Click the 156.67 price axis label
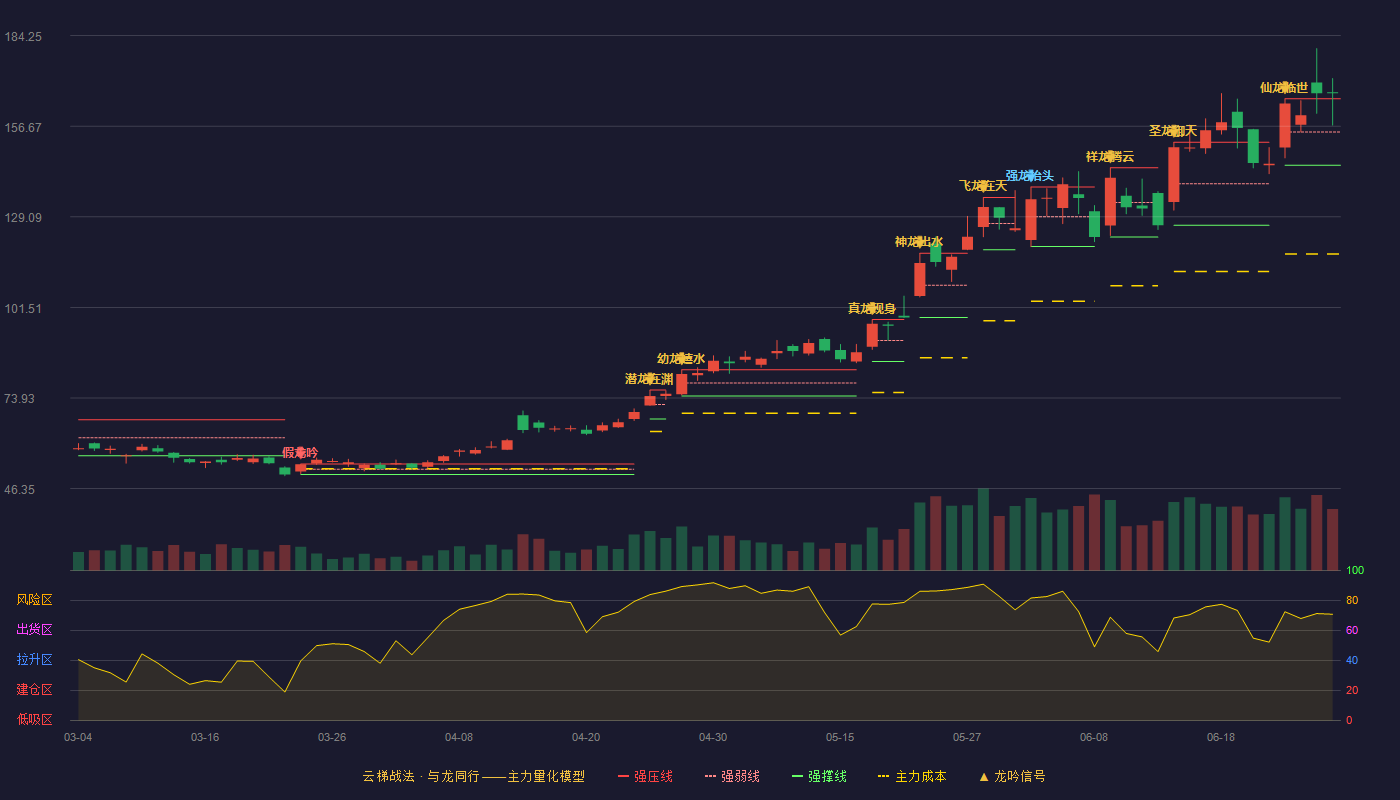The width and height of the screenshot is (1400, 800). [23, 127]
